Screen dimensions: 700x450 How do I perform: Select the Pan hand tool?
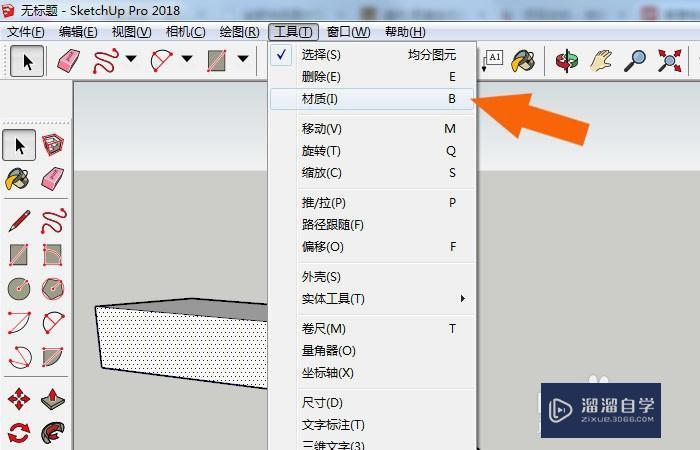click(601, 60)
